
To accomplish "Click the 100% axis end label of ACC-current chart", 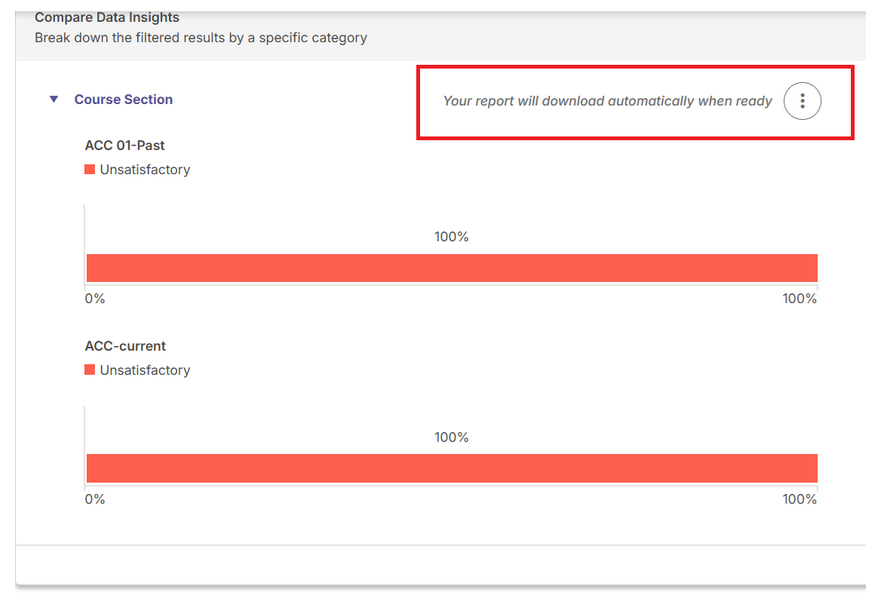I will (x=799, y=499).
